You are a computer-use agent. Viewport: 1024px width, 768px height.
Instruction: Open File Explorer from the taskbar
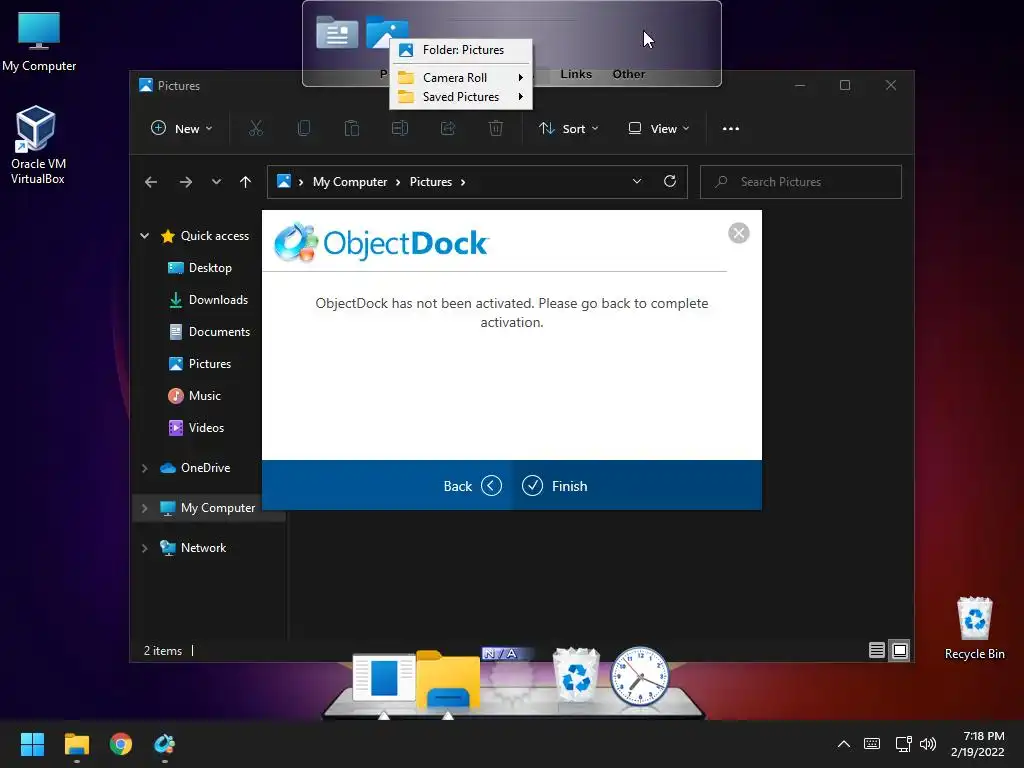pyautogui.click(x=76, y=744)
